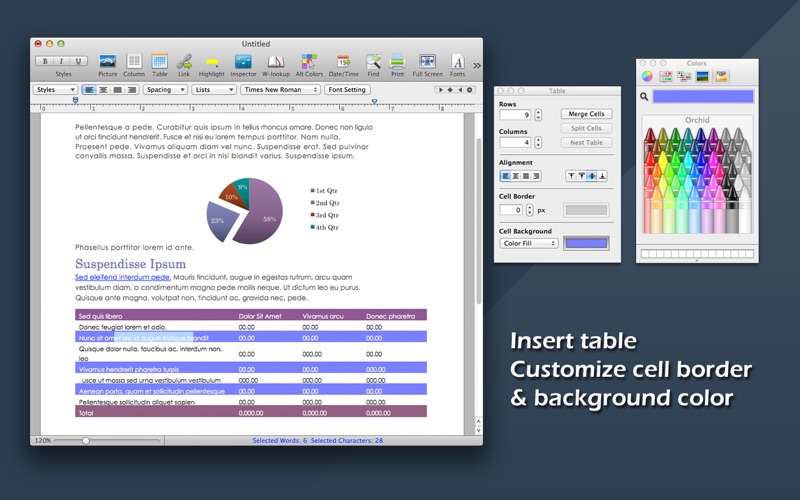Click the Split Cells button
The width and height of the screenshot is (800, 500).
tap(586, 128)
